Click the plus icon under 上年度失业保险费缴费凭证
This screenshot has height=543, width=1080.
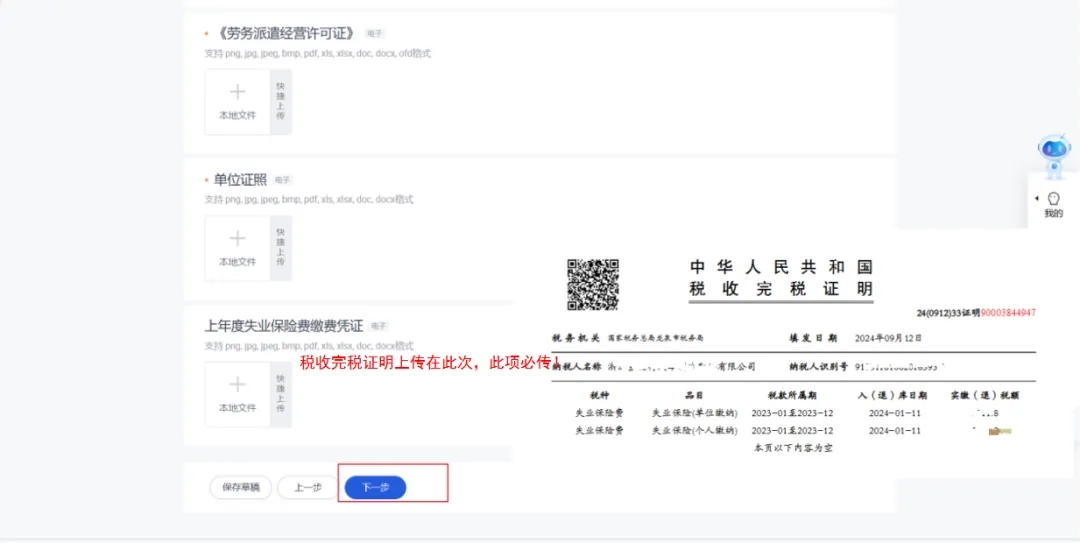(237, 385)
